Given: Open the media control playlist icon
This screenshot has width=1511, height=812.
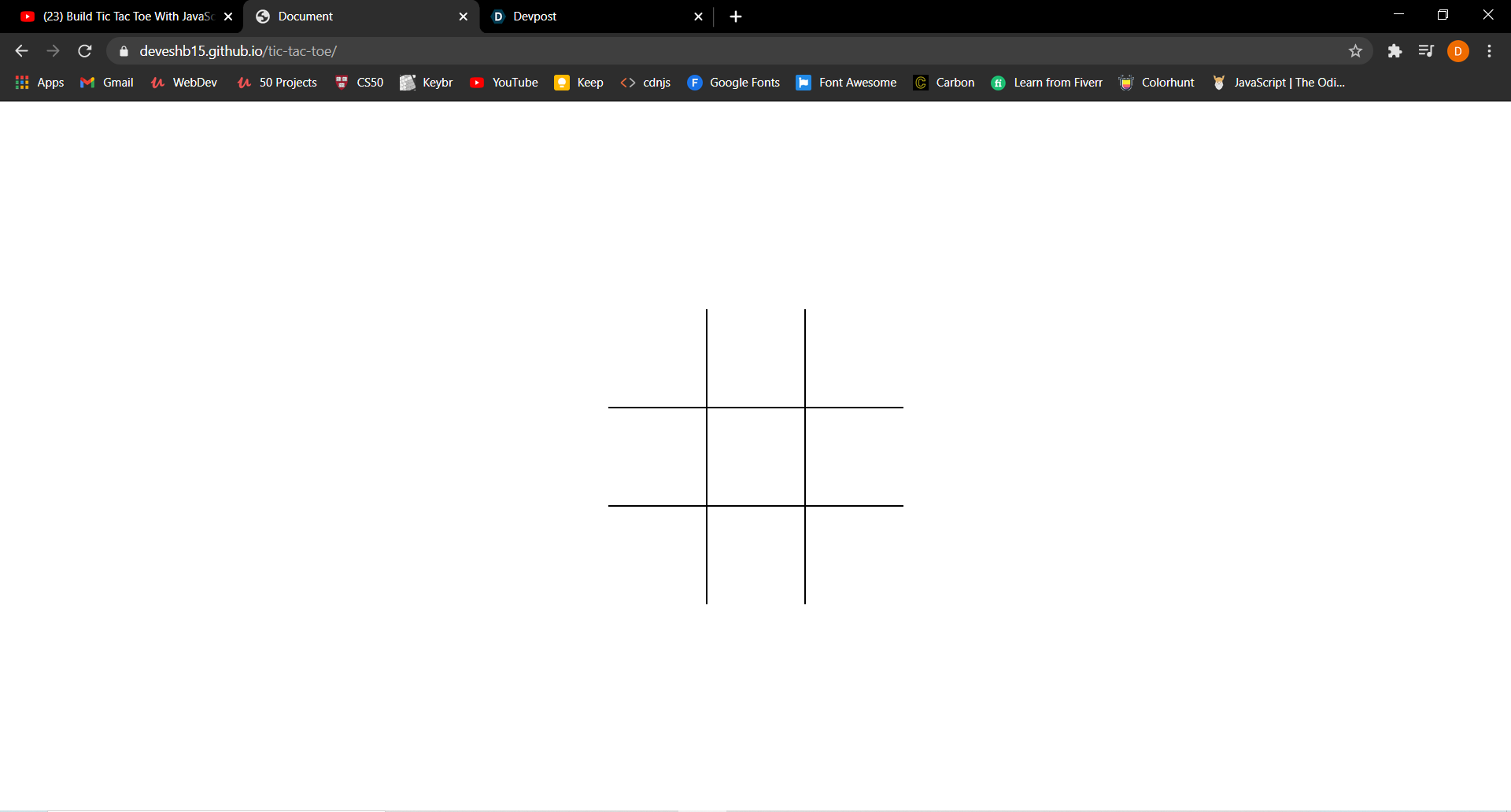Looking at the screenshot, I should [1426, 51].
